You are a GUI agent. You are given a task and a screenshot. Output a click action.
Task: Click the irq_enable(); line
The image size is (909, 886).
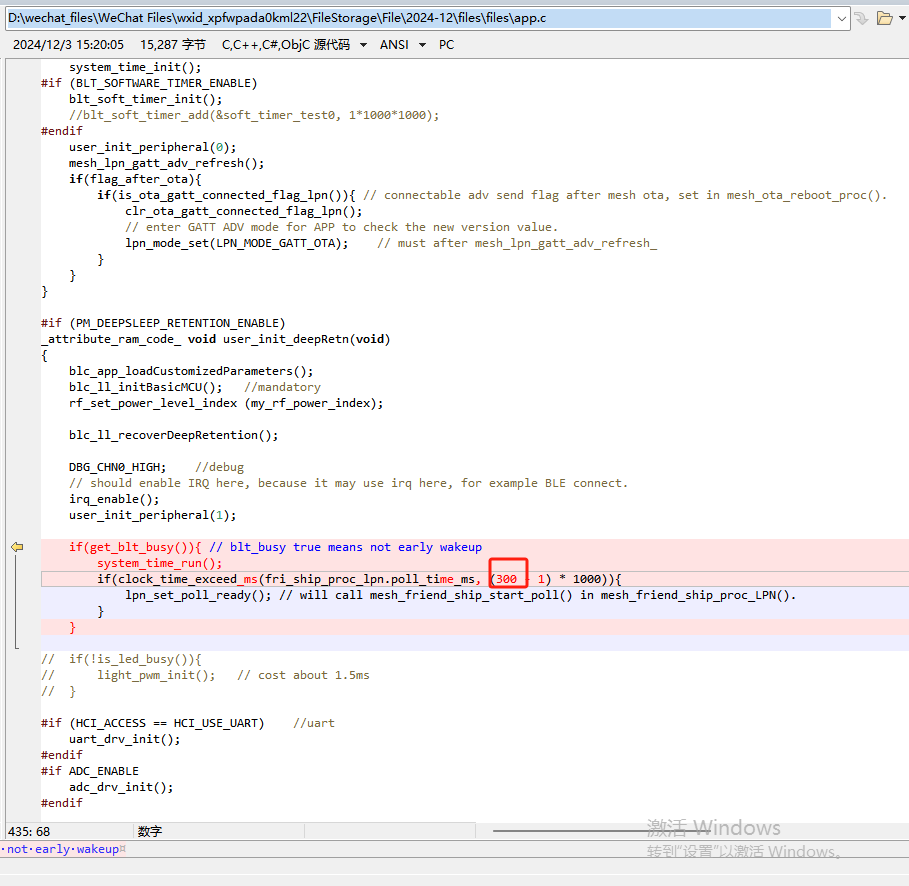pyautogui.click(x=114, y=499)
